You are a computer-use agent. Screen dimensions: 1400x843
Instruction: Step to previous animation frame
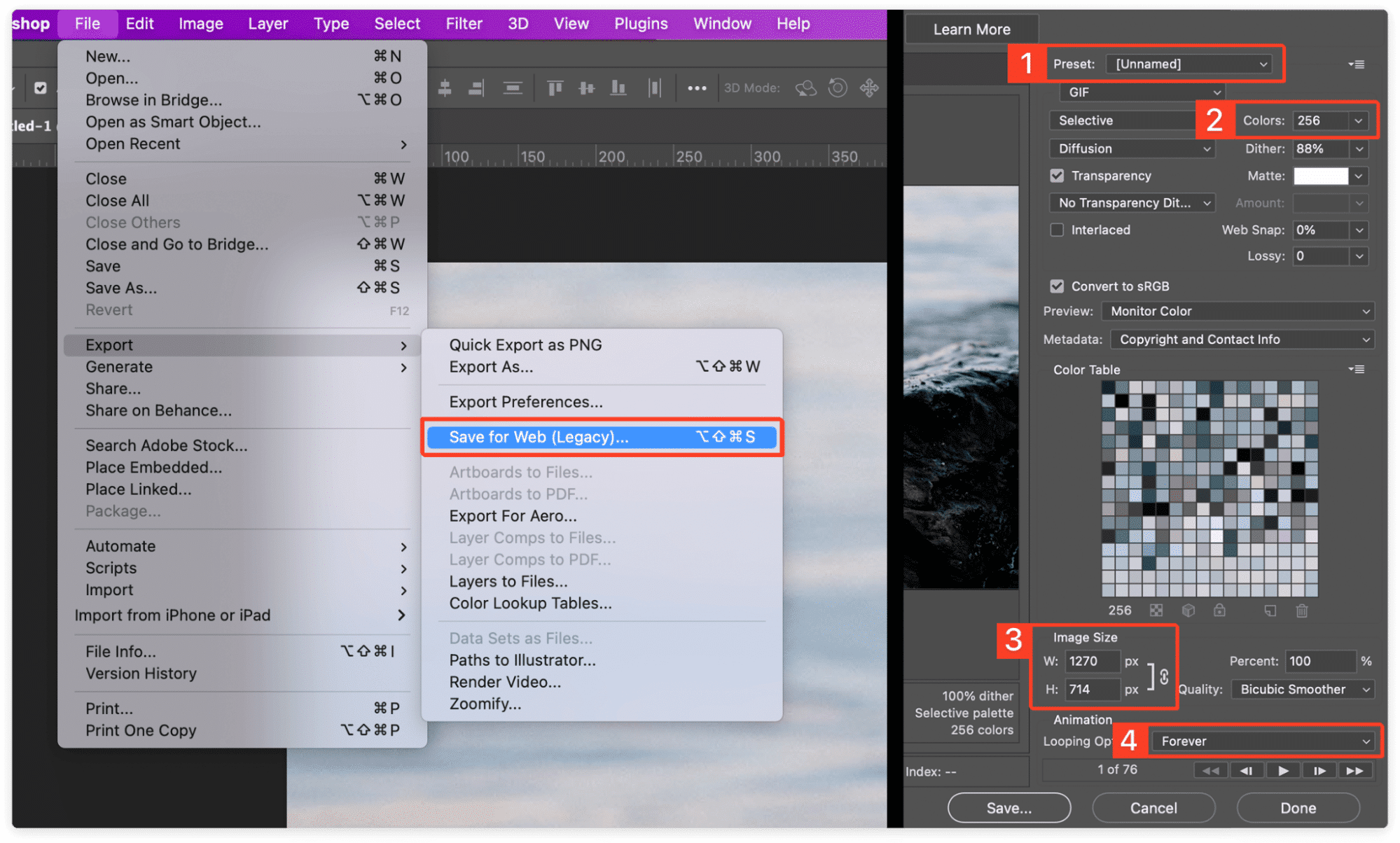pos(1247,771)
